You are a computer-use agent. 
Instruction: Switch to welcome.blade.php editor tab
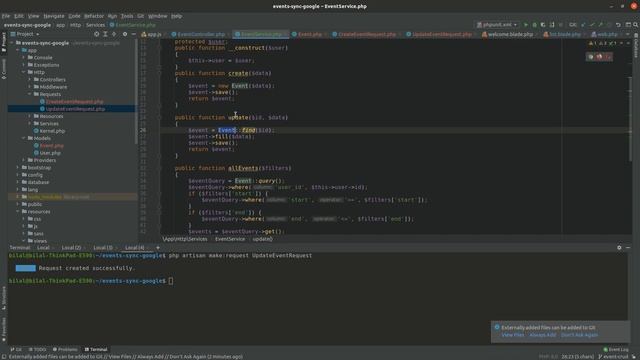coord(510,34)
